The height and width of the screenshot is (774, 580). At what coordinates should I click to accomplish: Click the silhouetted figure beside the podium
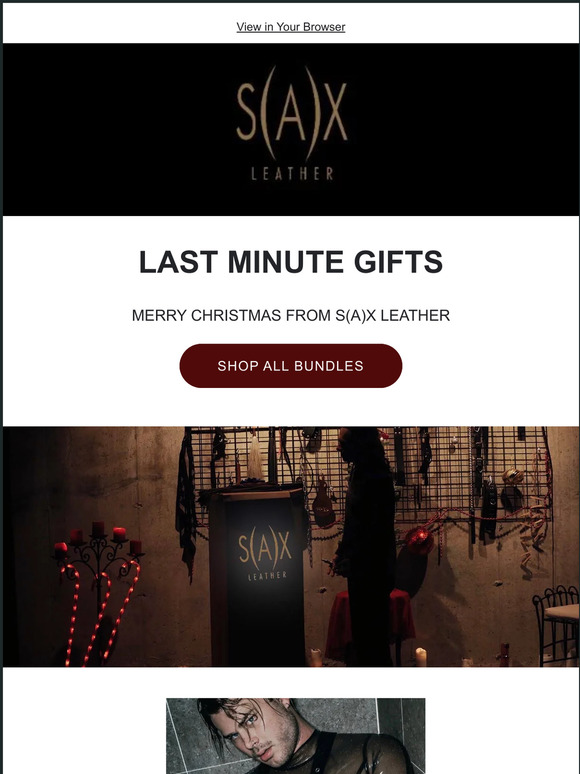[x=364, y=545]
